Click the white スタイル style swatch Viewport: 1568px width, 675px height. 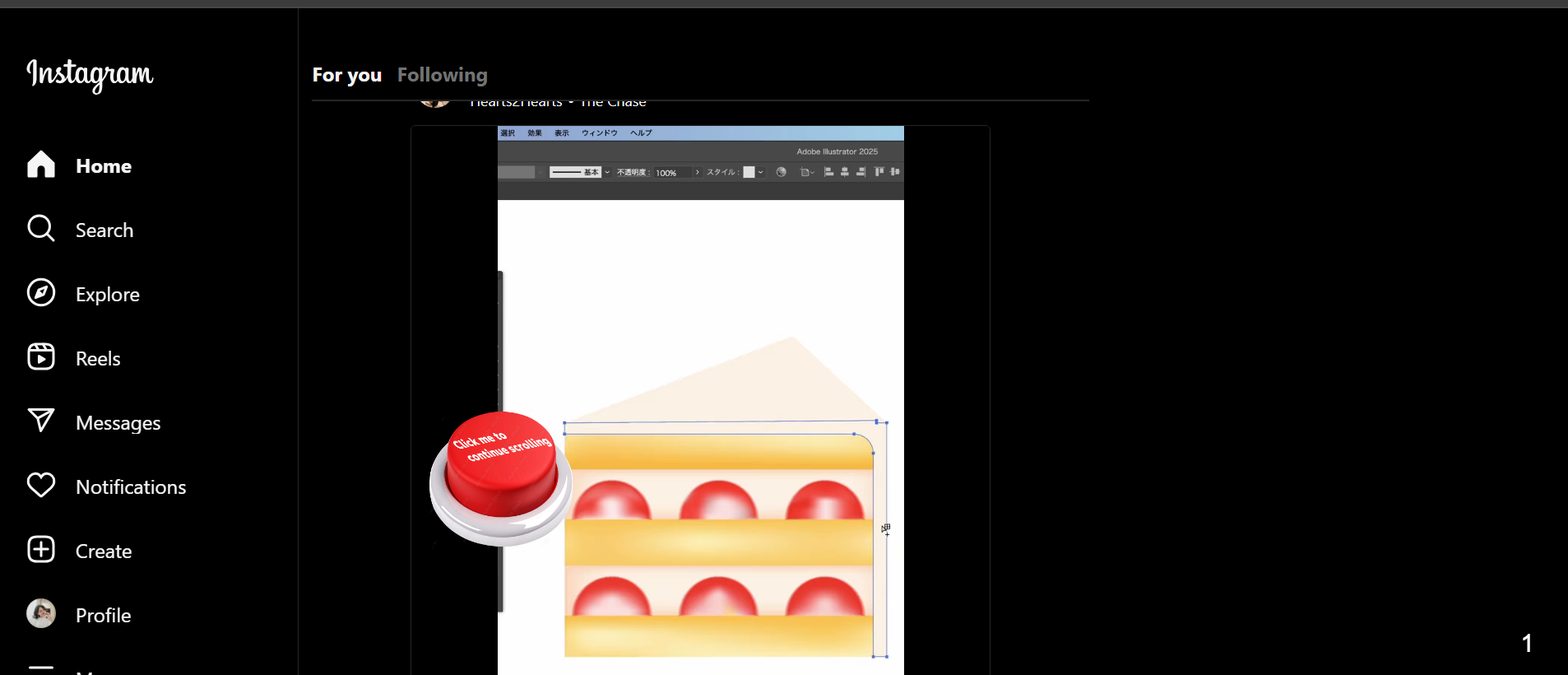(x=749, y=172)
